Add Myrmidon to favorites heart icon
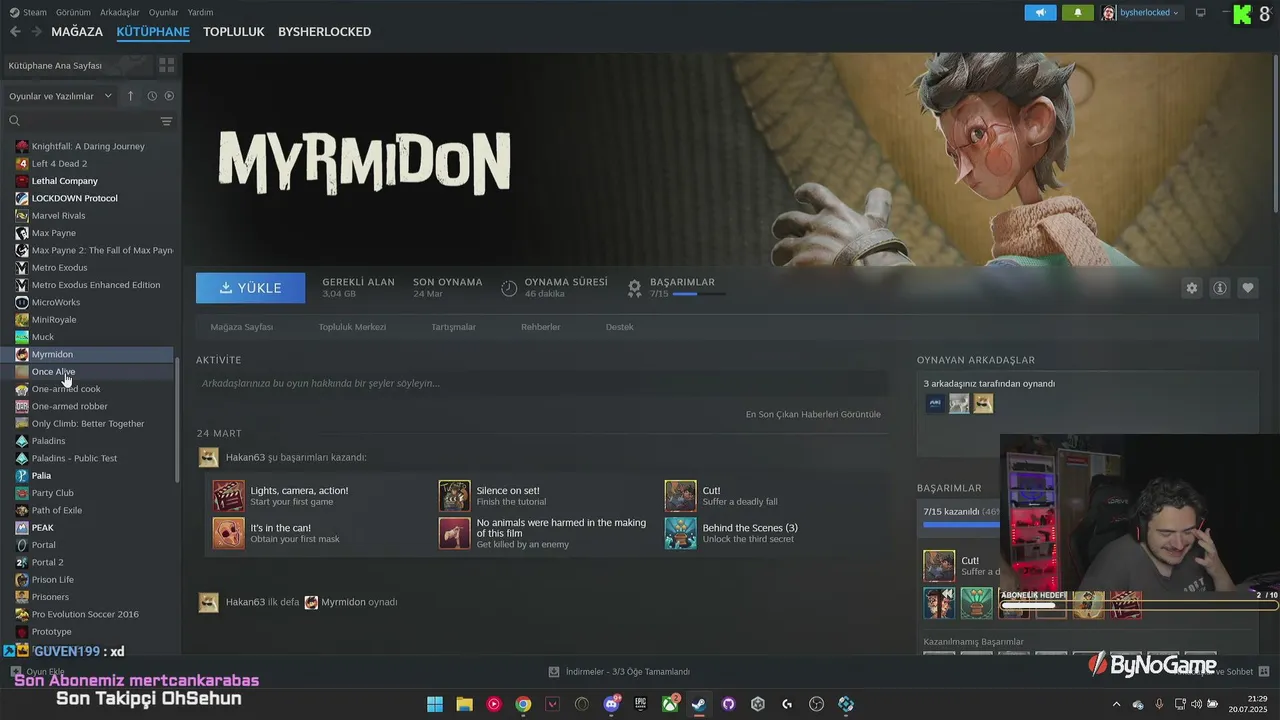This screenshot has height=720, width=1280. click(1248, 288)
